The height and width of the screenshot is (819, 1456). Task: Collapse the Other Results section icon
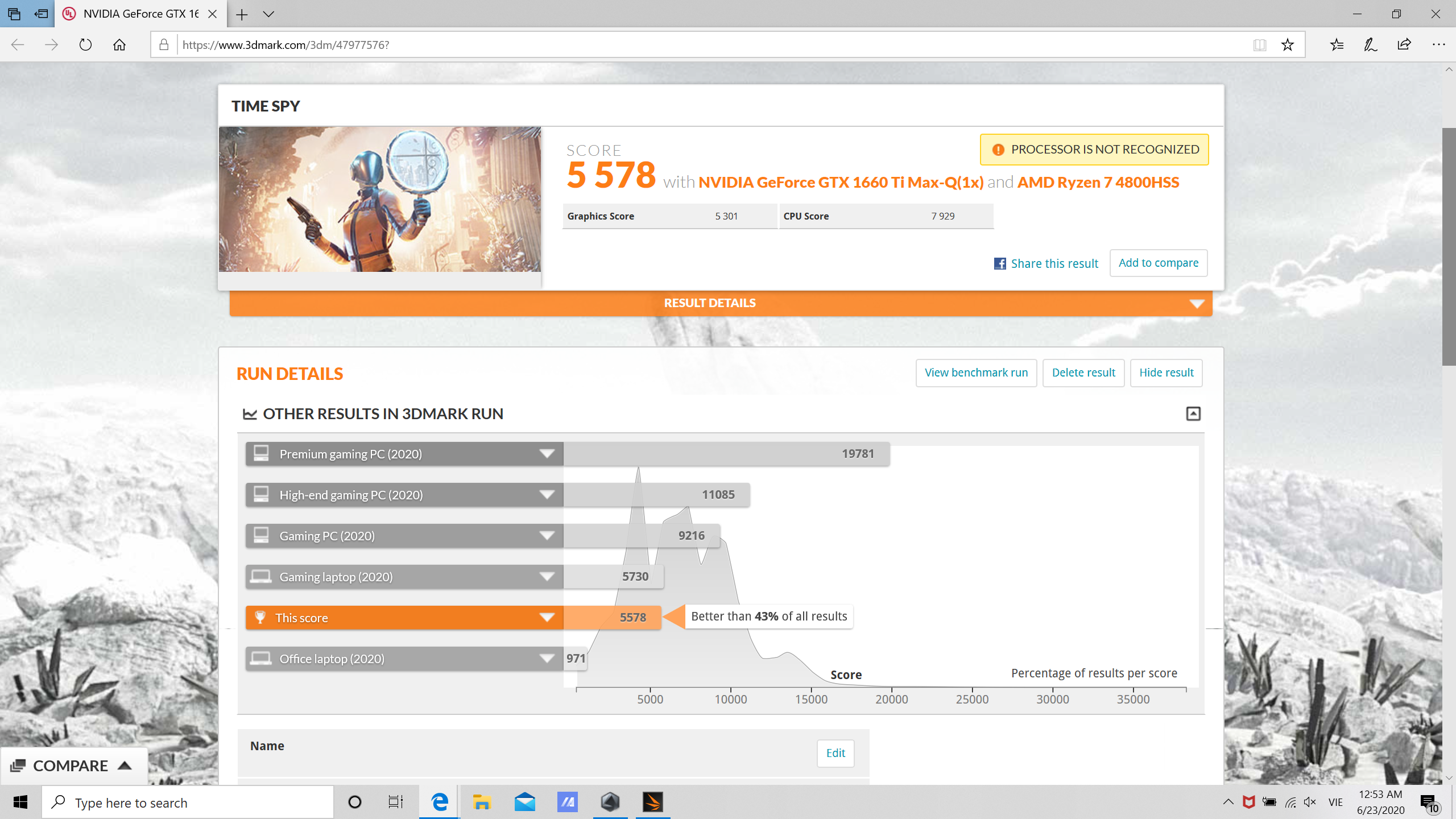1193,413
